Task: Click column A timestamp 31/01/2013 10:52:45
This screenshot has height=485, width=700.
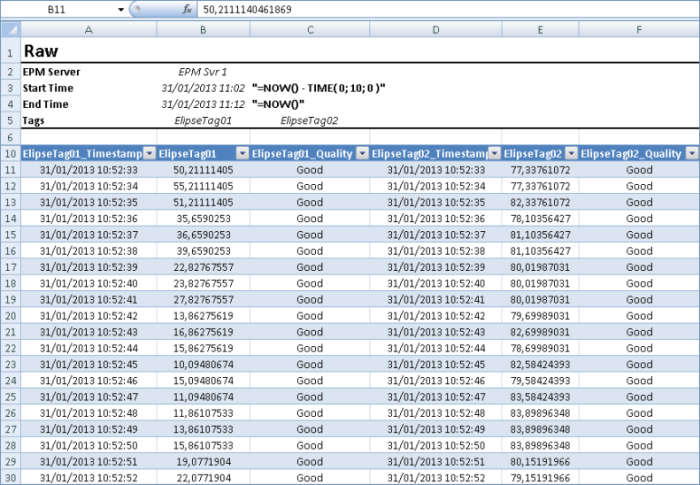Action: point(88,364)
